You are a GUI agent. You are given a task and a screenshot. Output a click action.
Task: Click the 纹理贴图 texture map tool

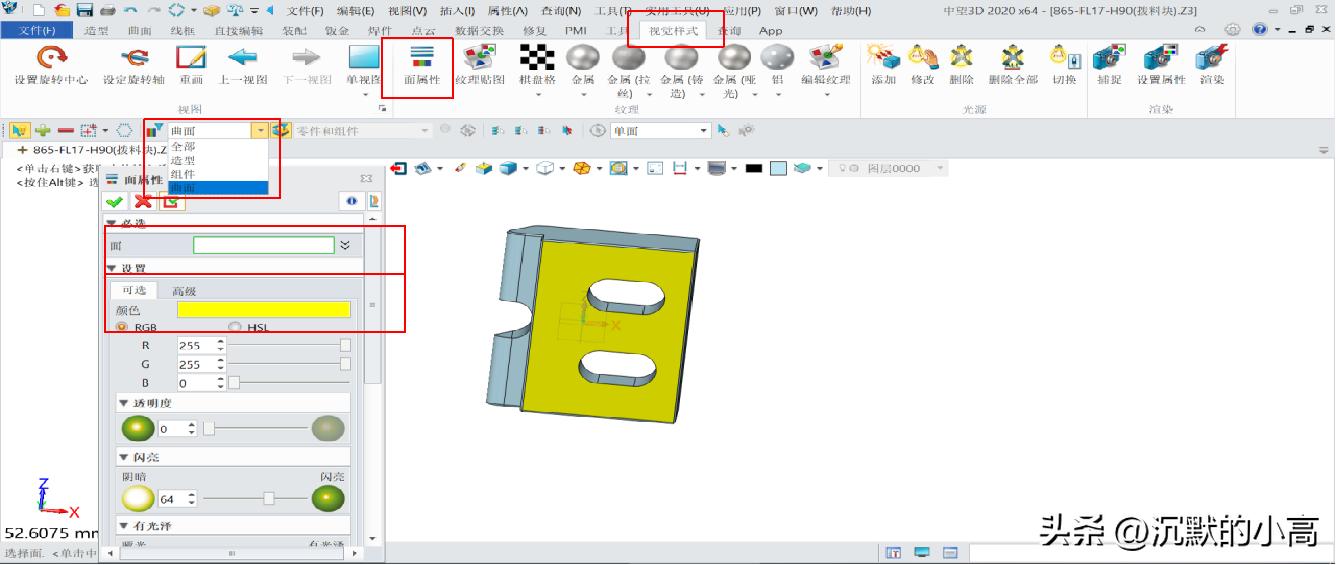(x=479, y=66)
